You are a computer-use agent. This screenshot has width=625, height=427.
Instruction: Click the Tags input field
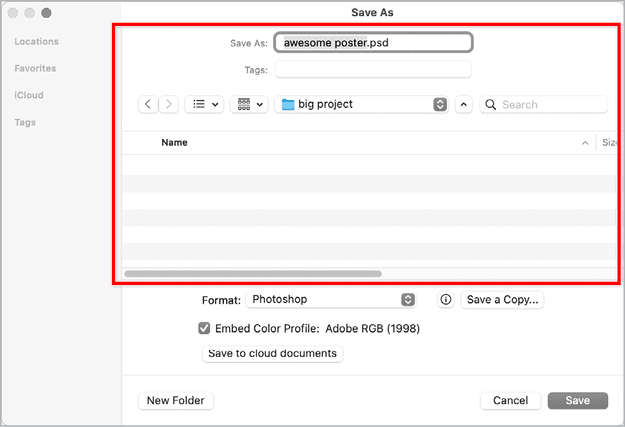tap(373, 70)
